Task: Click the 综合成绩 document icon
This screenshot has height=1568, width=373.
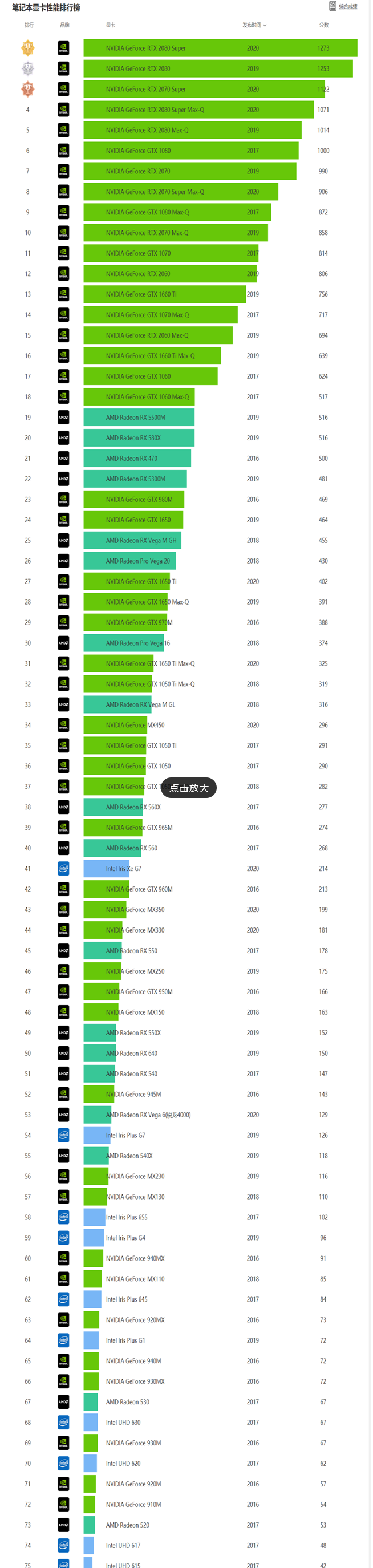Action: coord(333,6)
